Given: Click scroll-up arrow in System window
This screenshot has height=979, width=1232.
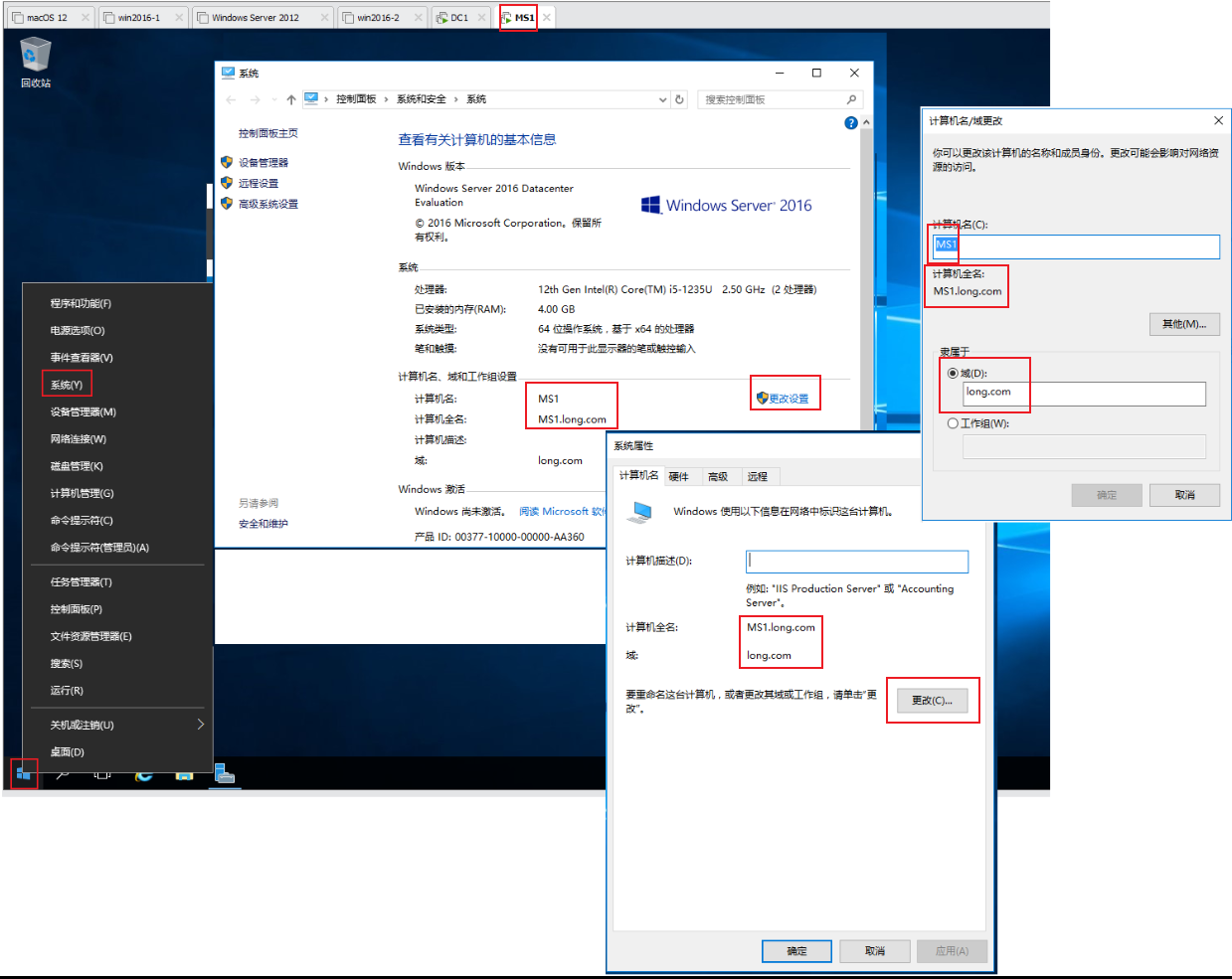Looking at the screenshot, I should click(x=866, y=122).
